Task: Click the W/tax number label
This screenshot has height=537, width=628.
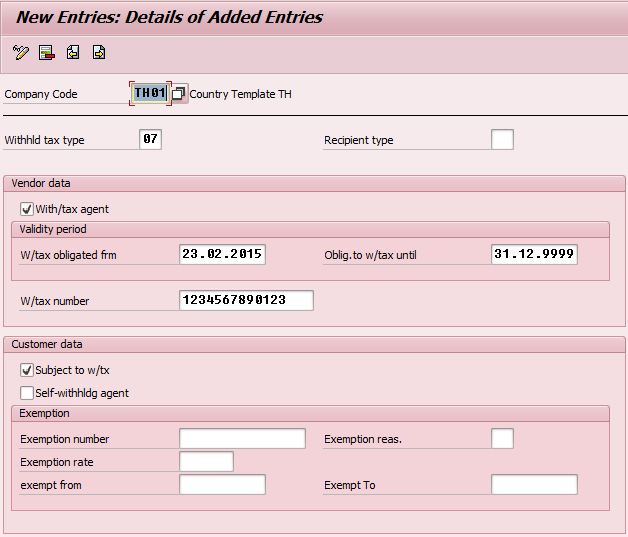Action: coord(55,301)
